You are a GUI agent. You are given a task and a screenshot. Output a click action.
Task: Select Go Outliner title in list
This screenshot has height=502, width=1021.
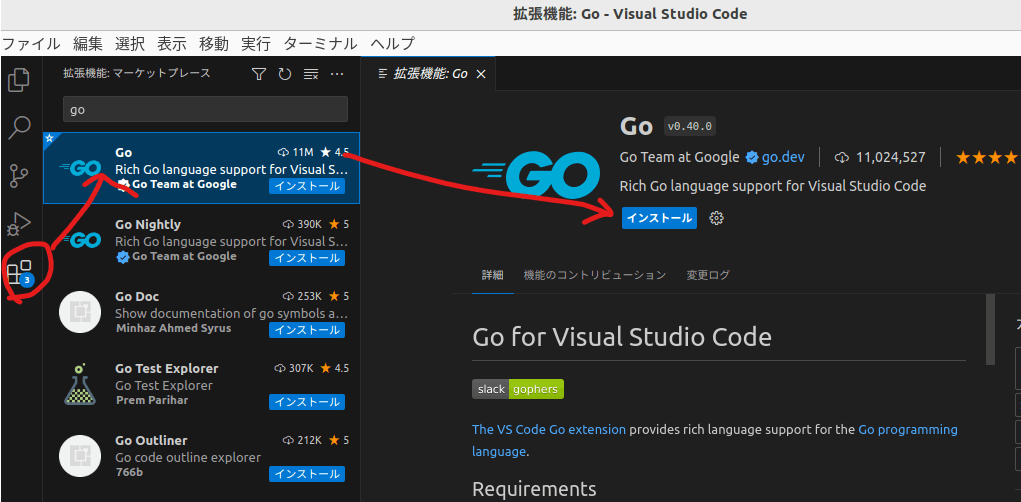(151, 440)
